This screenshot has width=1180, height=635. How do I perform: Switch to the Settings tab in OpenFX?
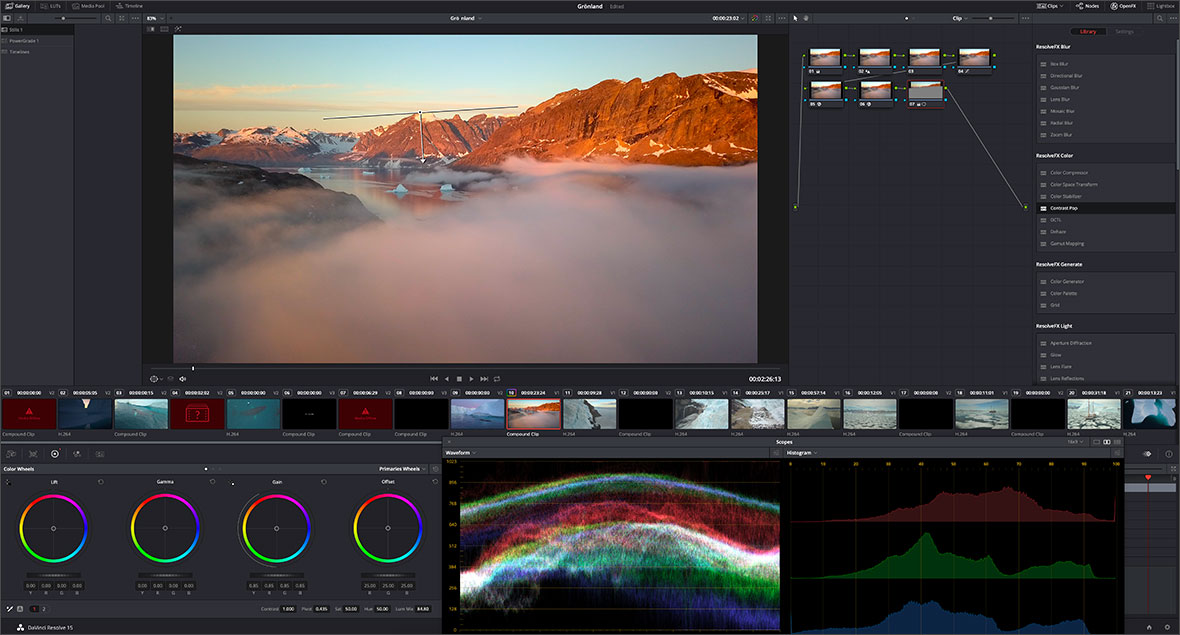1125,31
